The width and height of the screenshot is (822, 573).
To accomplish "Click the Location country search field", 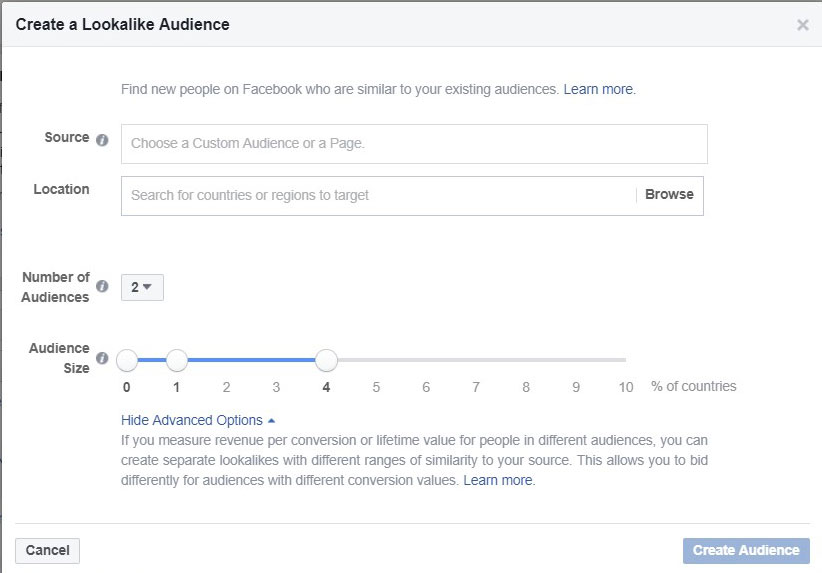I will click(378, 196).
